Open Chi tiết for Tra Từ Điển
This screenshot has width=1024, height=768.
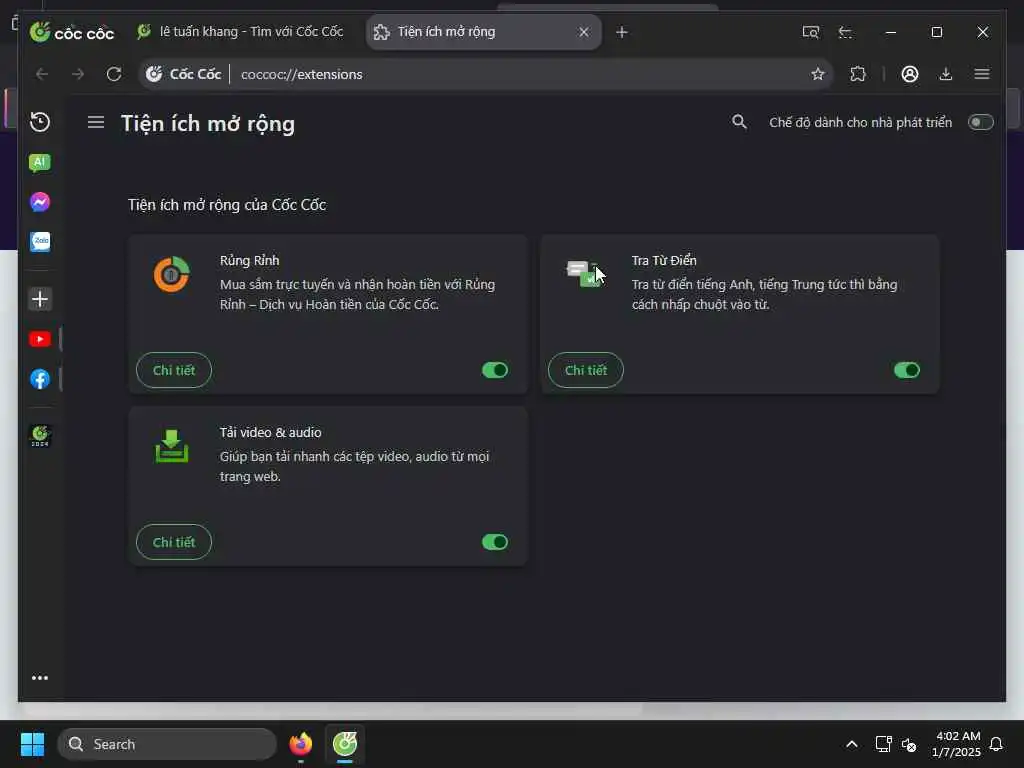(586, 370)
